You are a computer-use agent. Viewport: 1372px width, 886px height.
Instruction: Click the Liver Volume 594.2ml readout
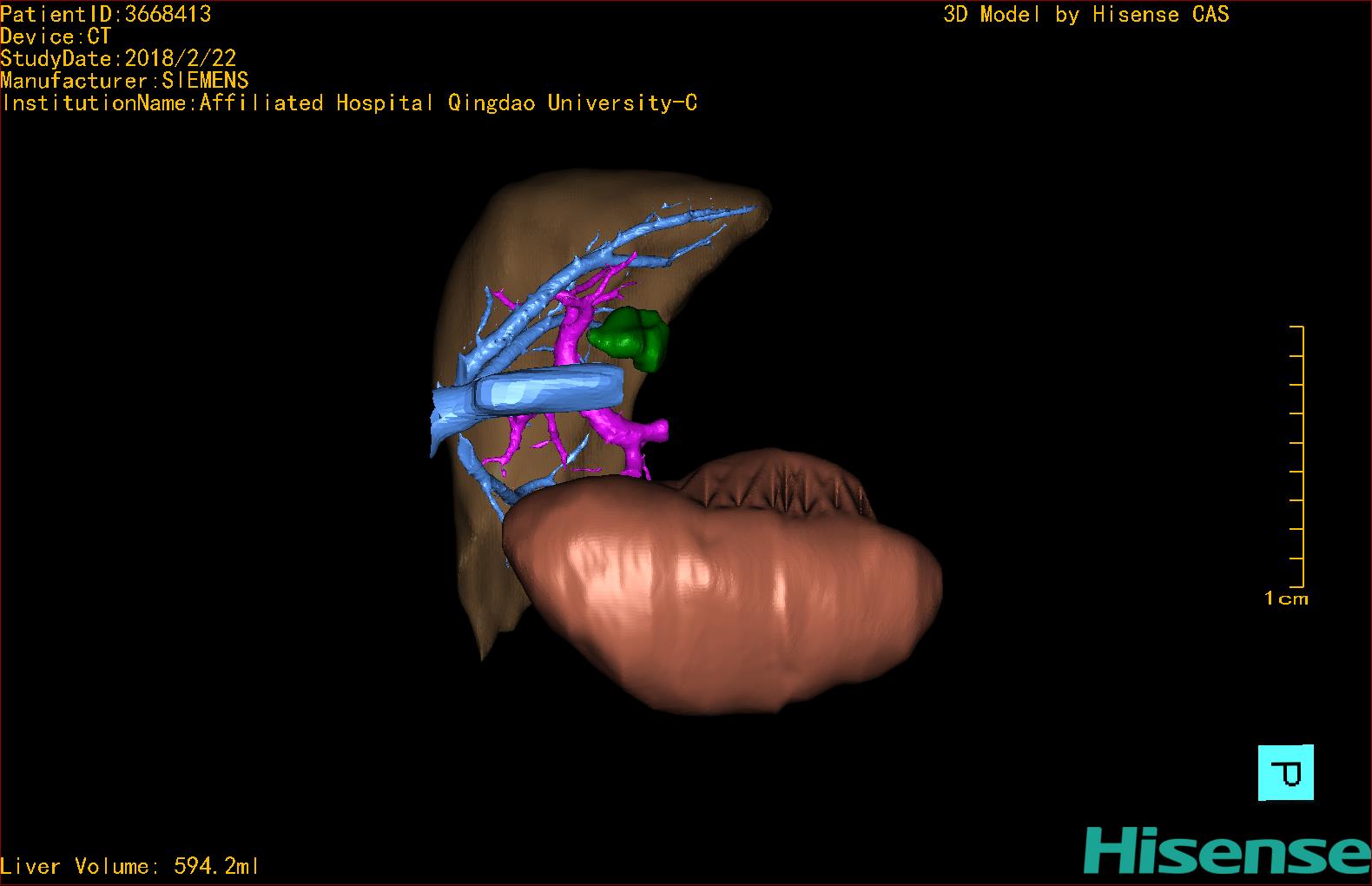point(130,866)
